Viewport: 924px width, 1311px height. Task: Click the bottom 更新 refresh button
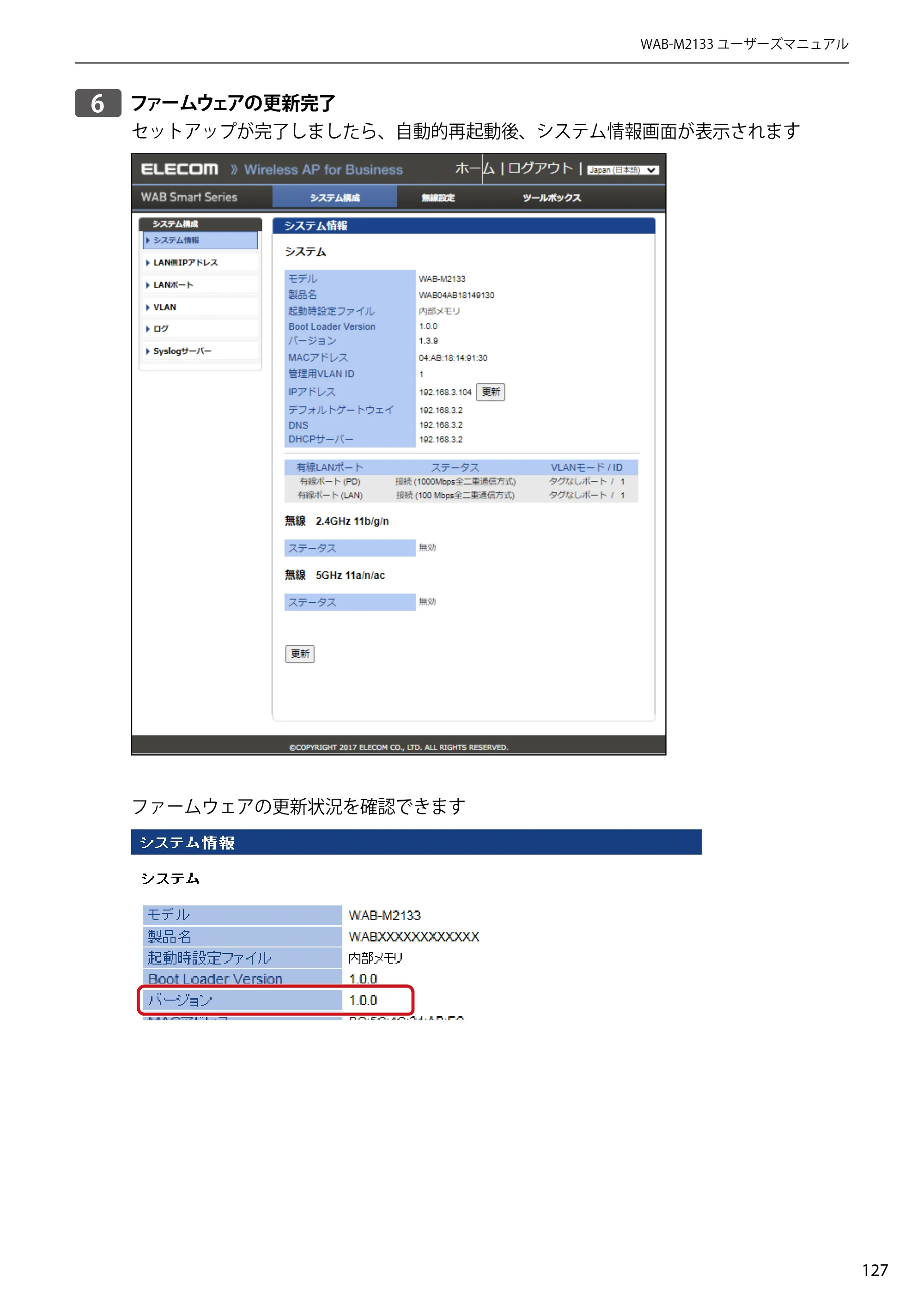[300, 654]
